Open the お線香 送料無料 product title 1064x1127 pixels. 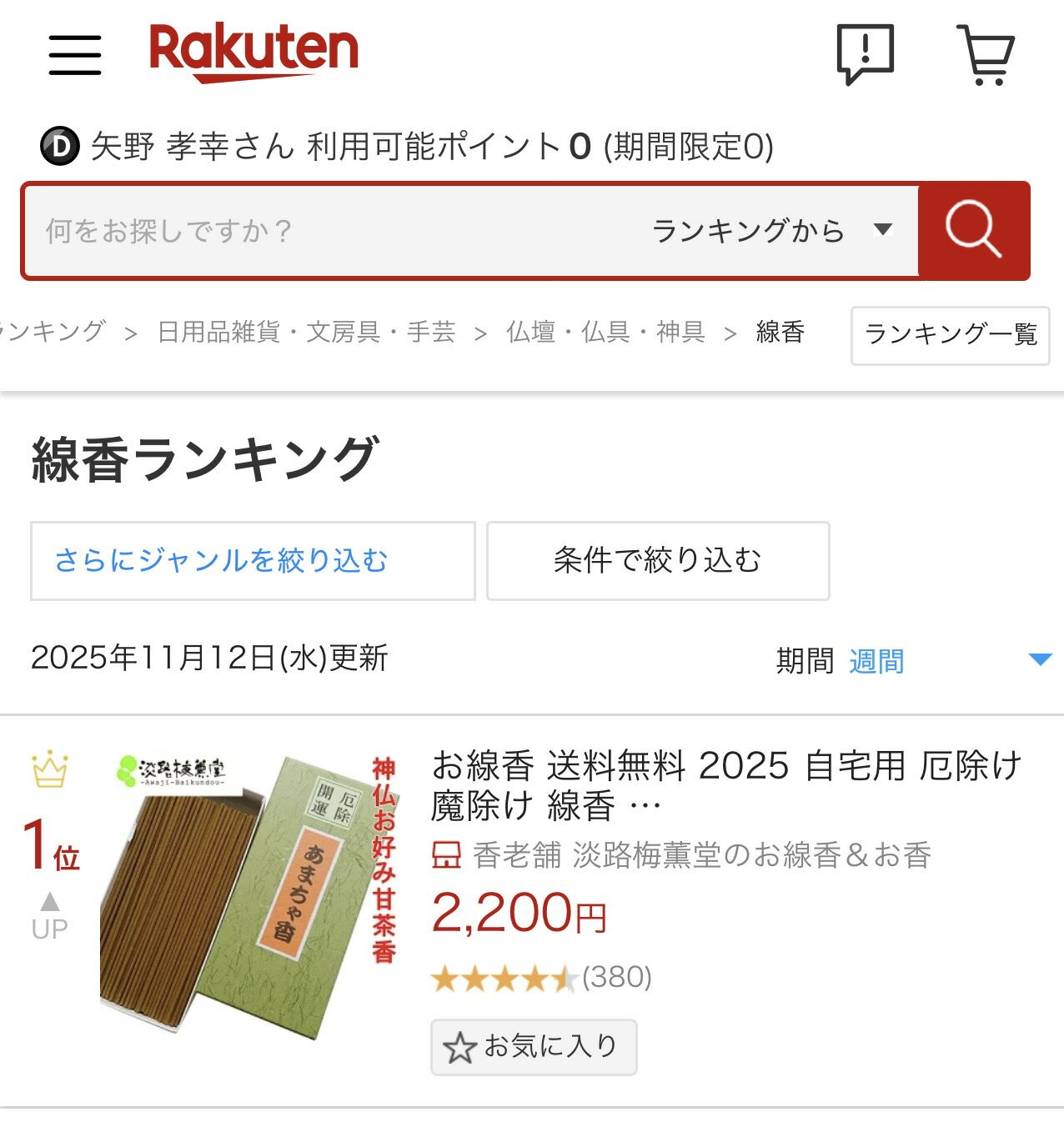coord(725,785)
